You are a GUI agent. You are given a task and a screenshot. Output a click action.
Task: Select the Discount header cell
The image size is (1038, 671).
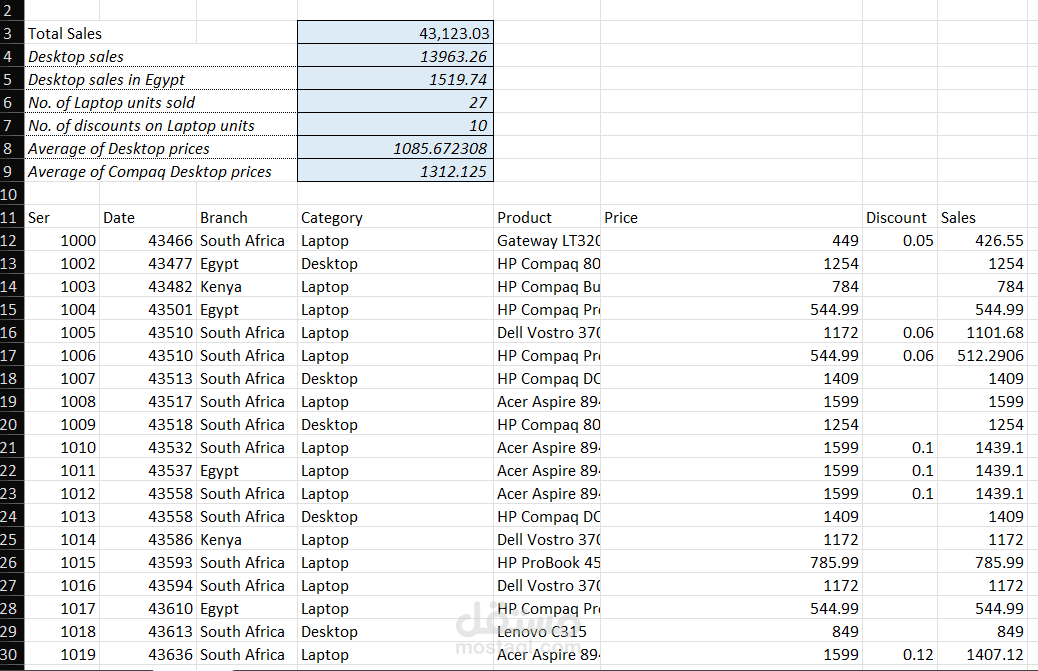[895, 217]
